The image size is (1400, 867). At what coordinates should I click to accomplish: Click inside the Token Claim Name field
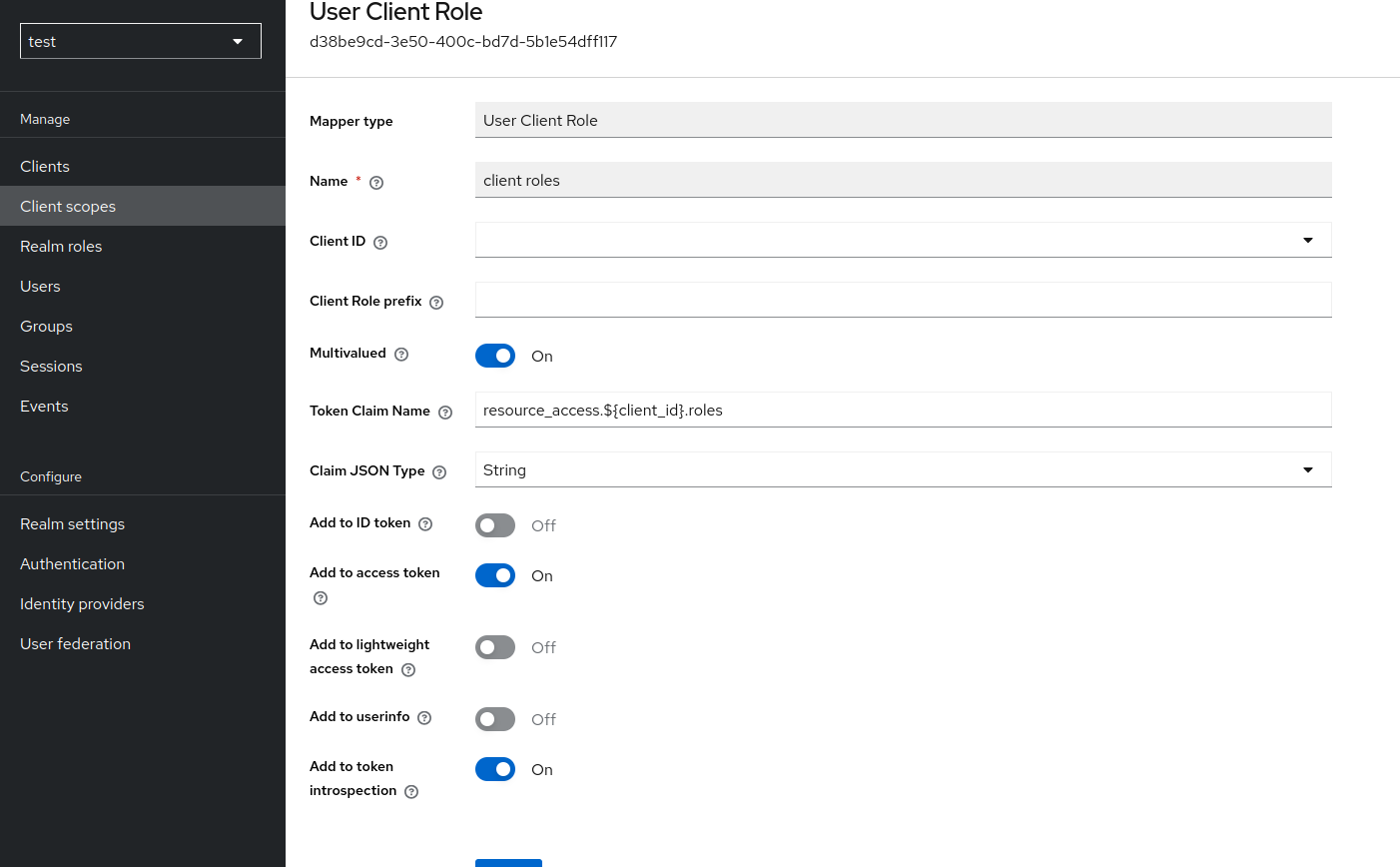coord(799,410)
